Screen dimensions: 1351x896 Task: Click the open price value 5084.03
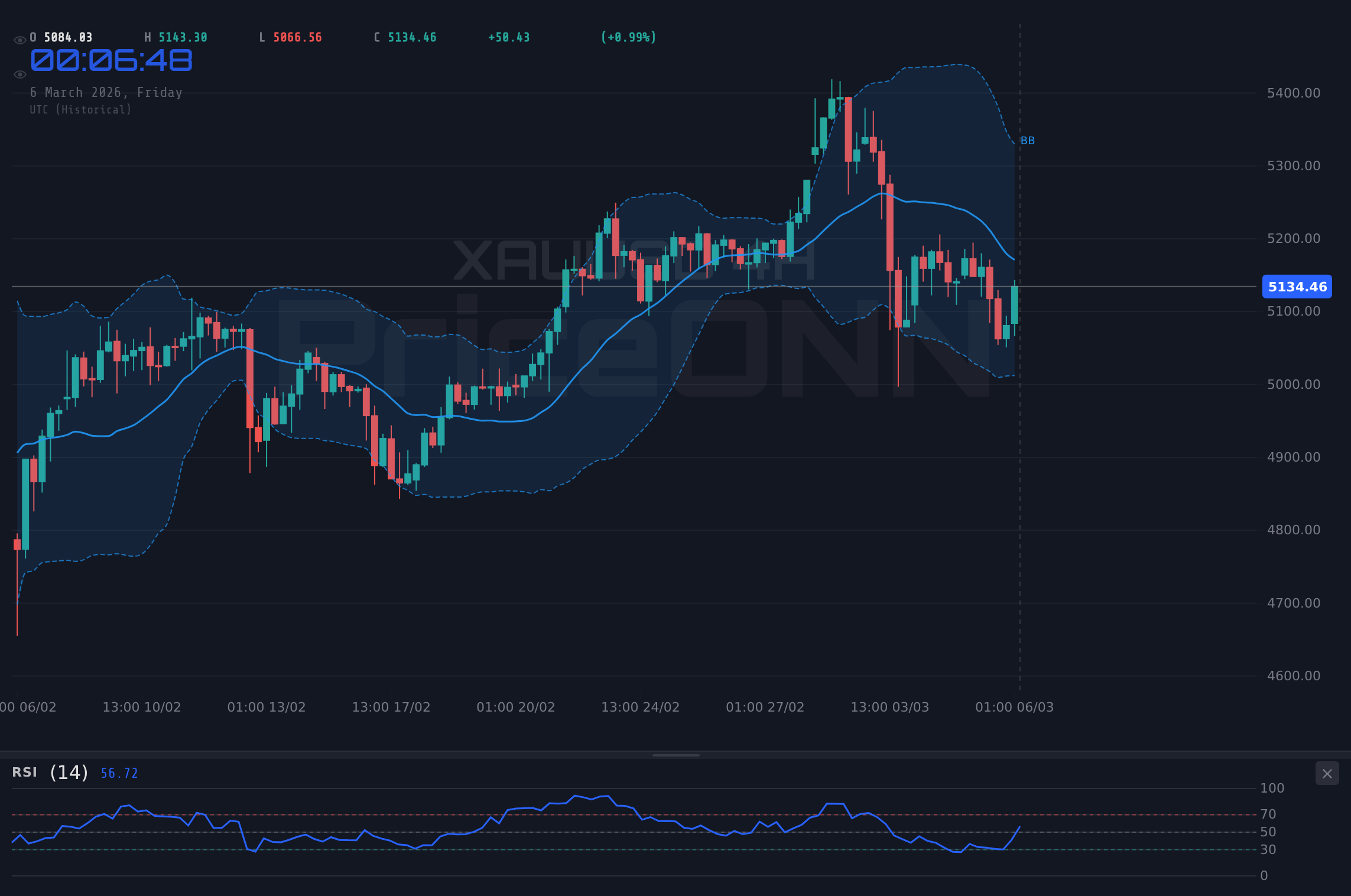(68, 37)
